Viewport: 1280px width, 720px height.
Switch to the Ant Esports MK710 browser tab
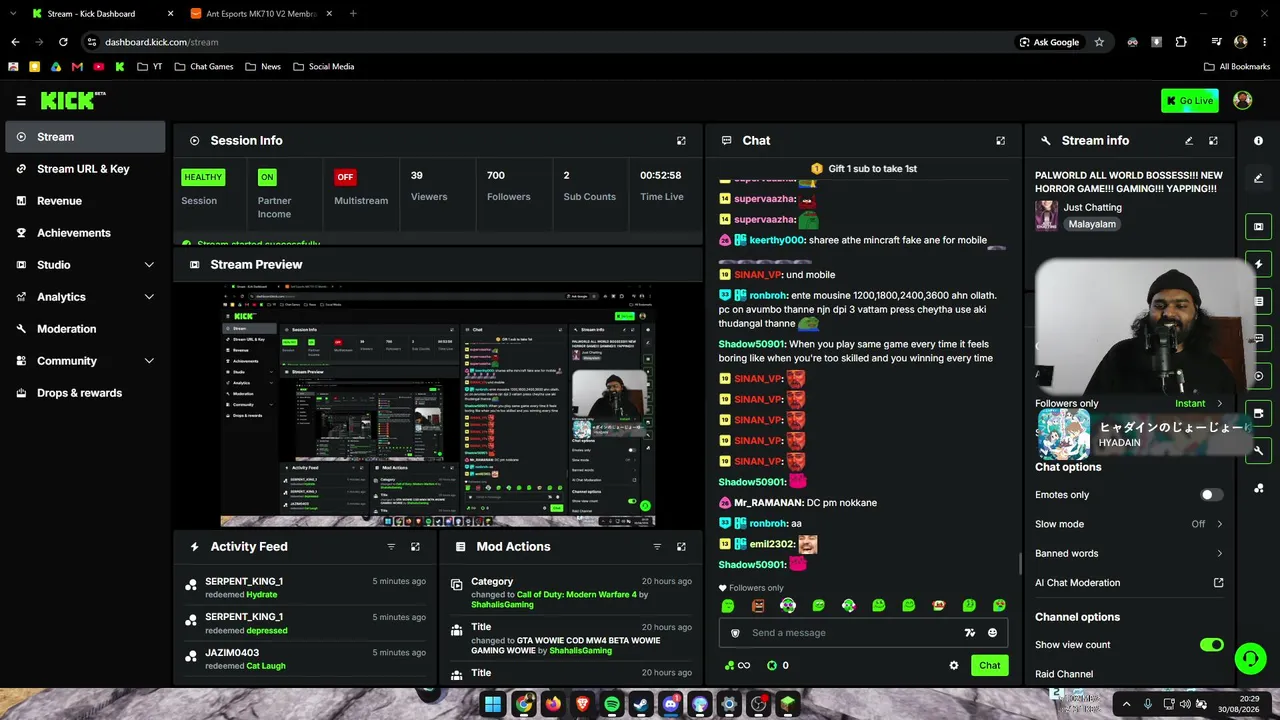(261, 14)
